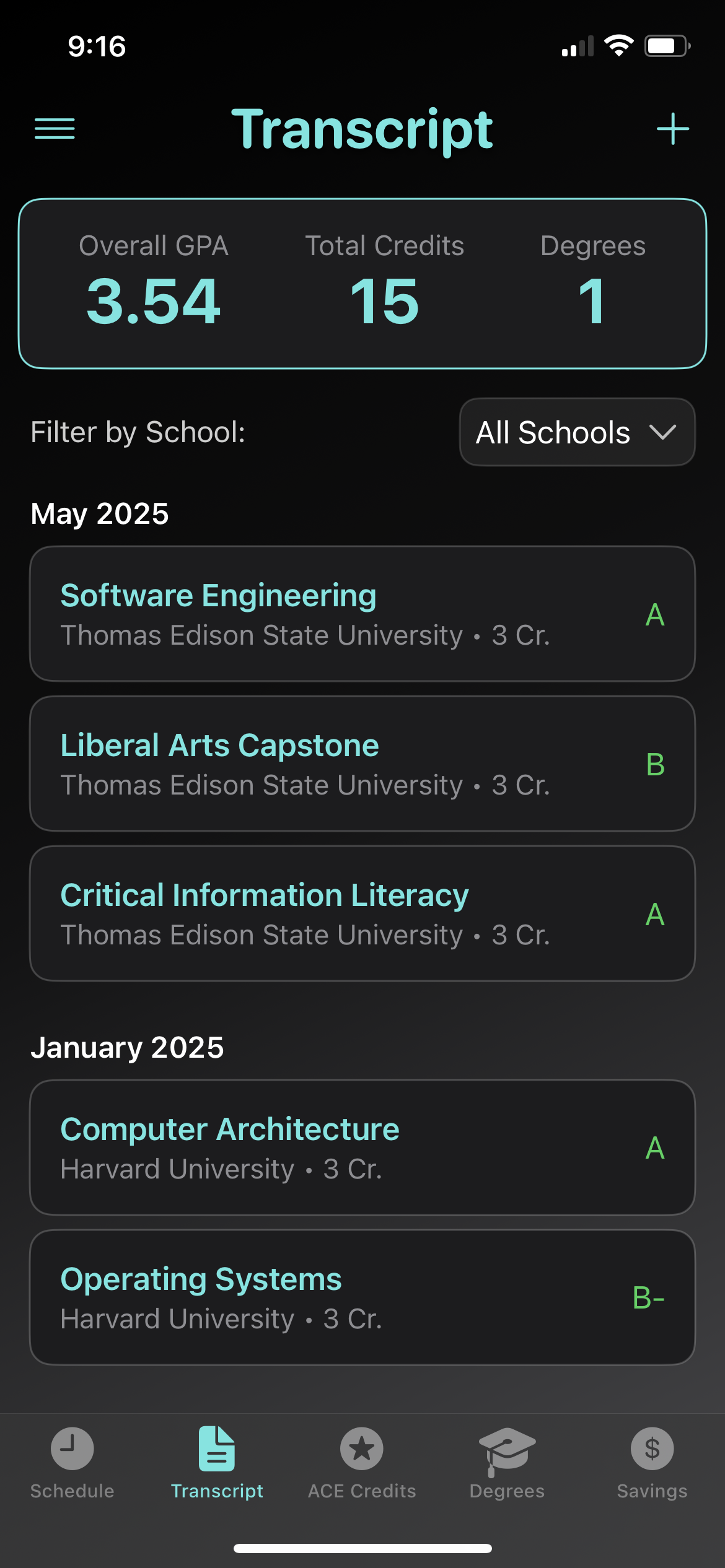725x1568 pixels.
Task: Tap the Total Credits 15 stat
Action: (384, 301)
